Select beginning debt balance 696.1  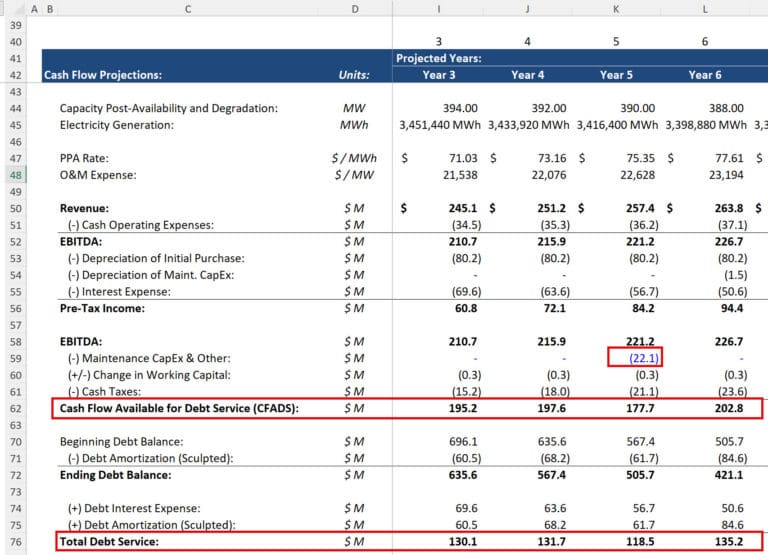(463, 441)
